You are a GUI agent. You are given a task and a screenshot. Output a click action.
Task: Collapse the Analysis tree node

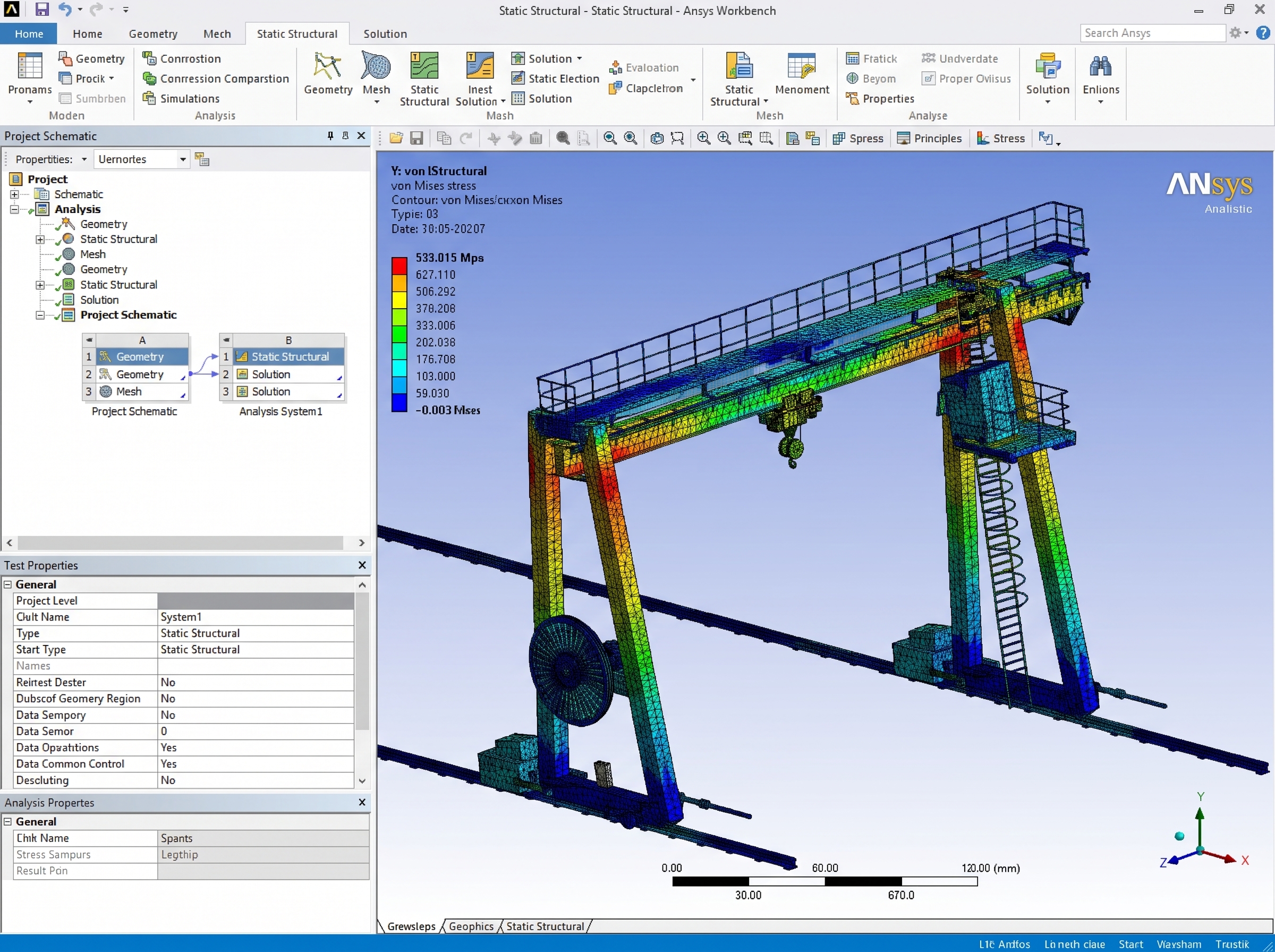click(x=14, y=209)
